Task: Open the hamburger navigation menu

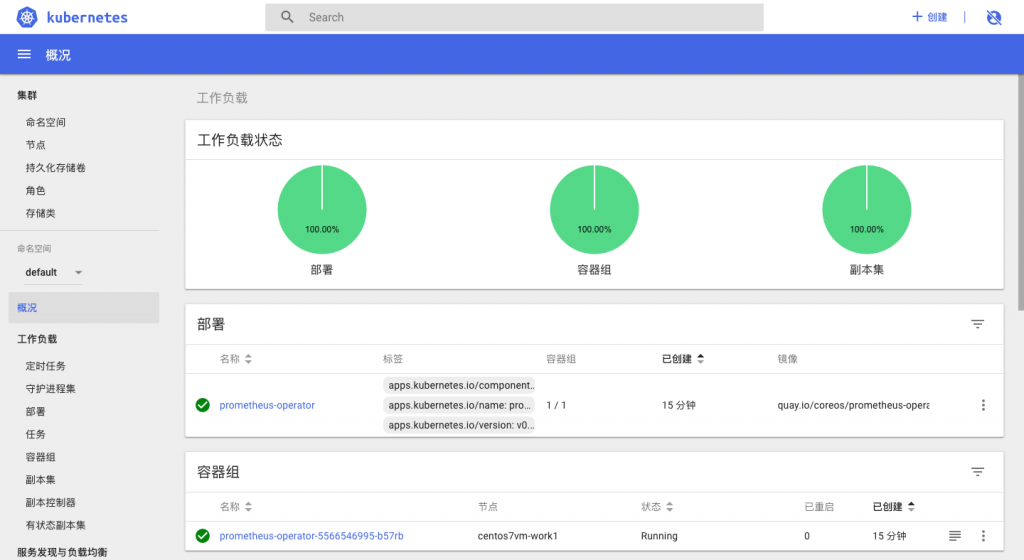Action: [x=24, y=54]
